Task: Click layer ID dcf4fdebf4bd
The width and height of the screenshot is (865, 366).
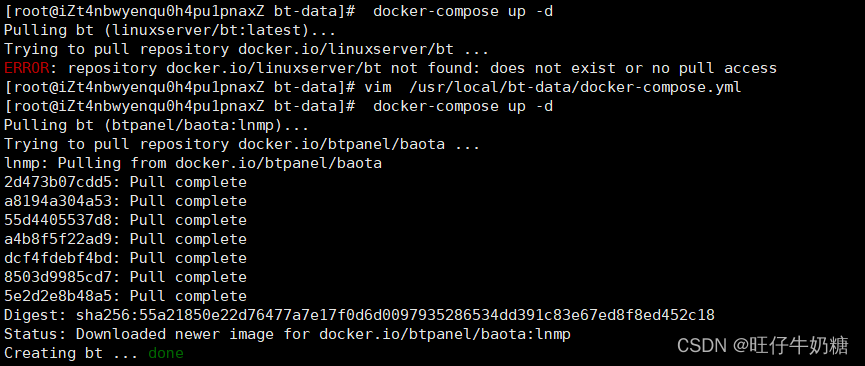Action: 58,258
